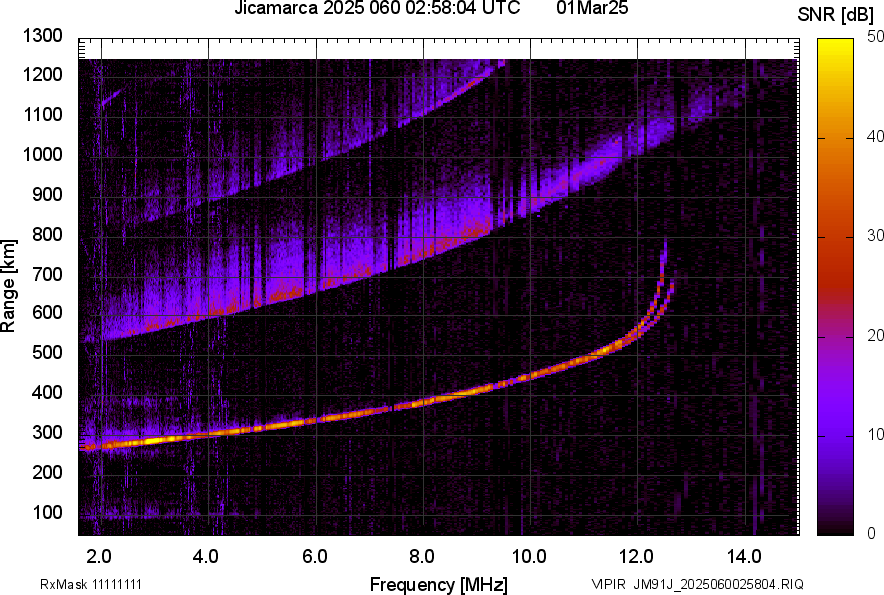Click the file name 'JM91J_2025060025804.RIQ'
The height and width of the screenshot is (595, 884).
click(x=718, y=584)
